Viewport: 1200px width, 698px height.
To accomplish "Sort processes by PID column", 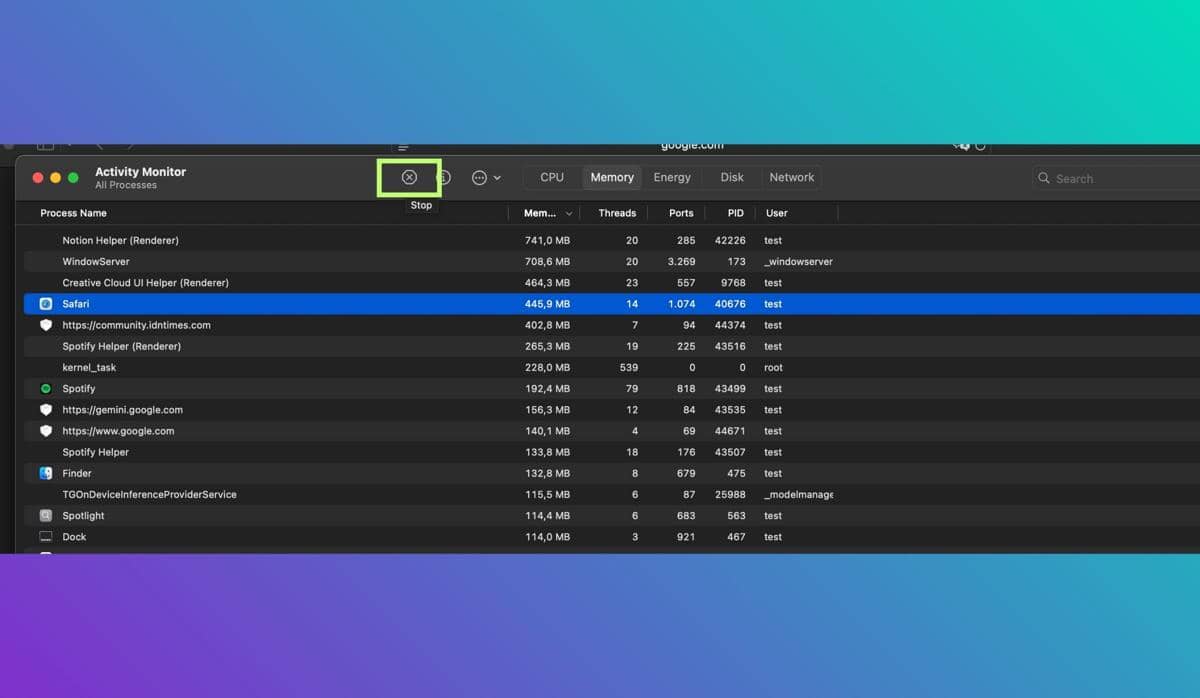I will [x=735, y=213].
